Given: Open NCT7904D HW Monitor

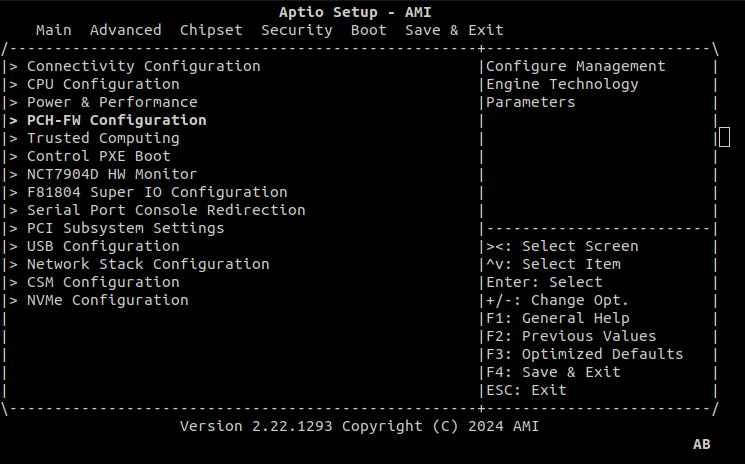Looking at the screenshot, I should [x=112, y=174].
